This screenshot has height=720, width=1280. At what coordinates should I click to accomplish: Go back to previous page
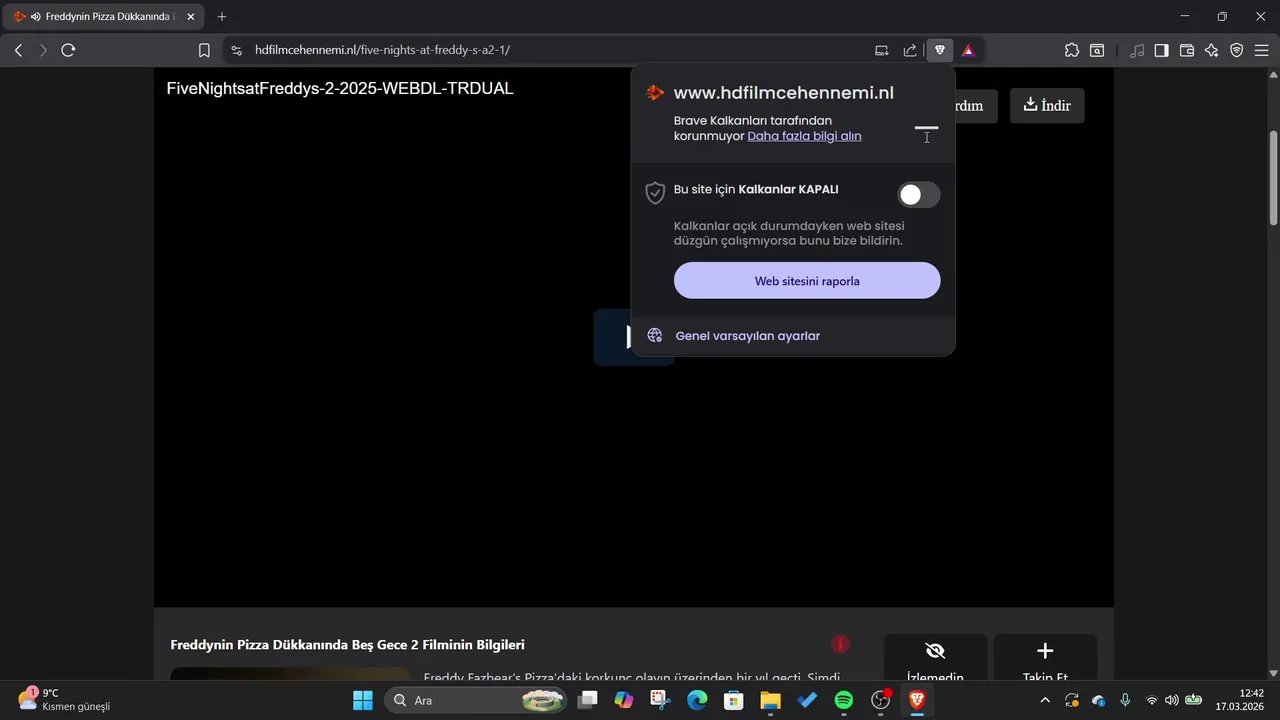pos(18,50)
